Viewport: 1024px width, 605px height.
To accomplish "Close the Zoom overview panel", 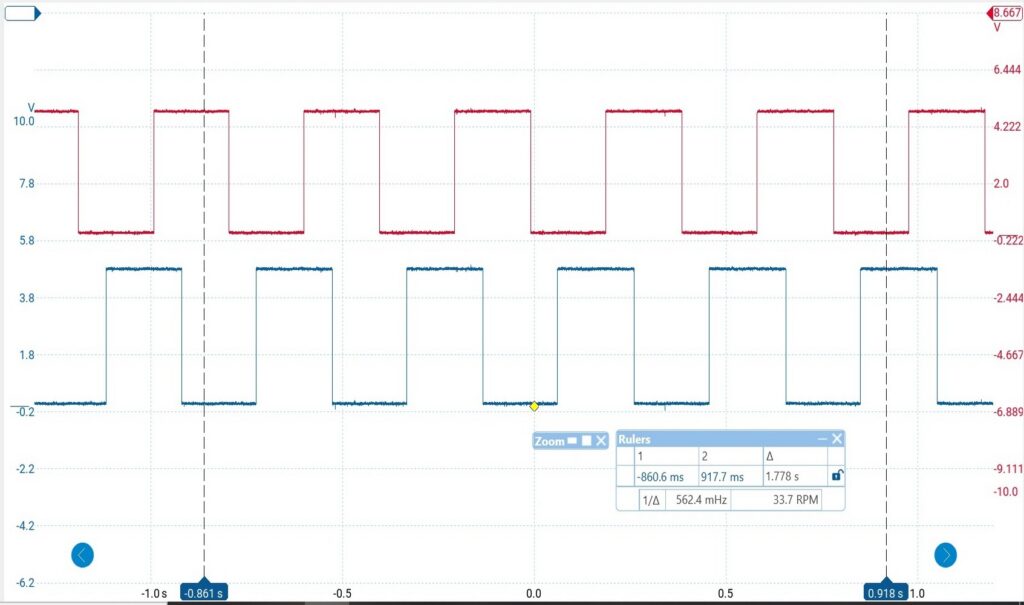I will coord(602,441).
